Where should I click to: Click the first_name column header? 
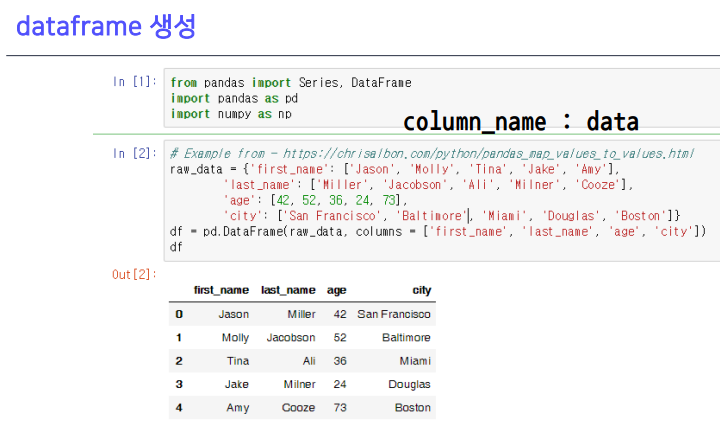pos(221,290)
